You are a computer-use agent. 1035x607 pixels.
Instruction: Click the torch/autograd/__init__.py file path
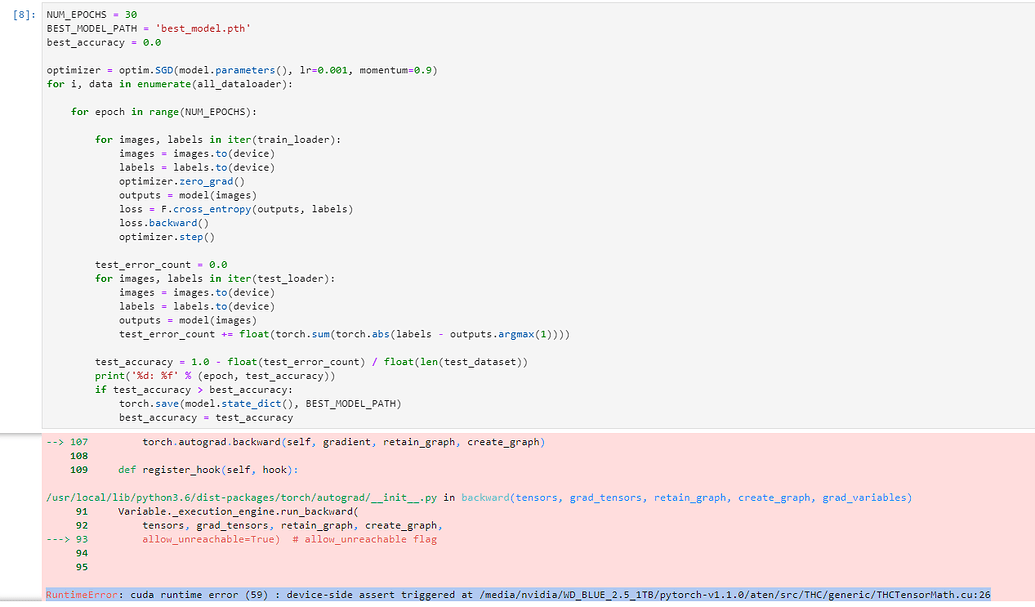coord(242,497)
